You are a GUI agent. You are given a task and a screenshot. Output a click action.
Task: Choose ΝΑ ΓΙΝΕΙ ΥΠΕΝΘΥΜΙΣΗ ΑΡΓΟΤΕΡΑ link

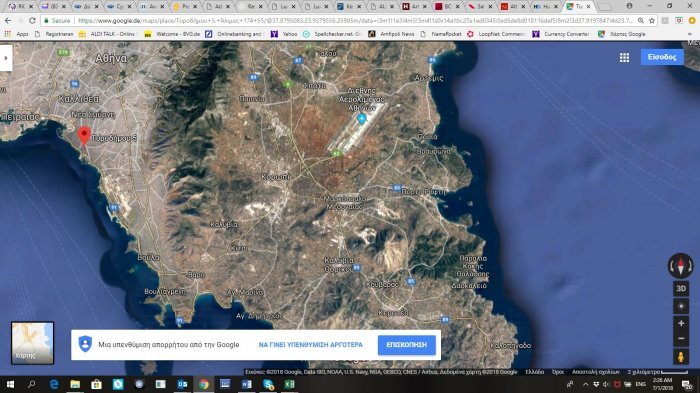pos(311,345)
